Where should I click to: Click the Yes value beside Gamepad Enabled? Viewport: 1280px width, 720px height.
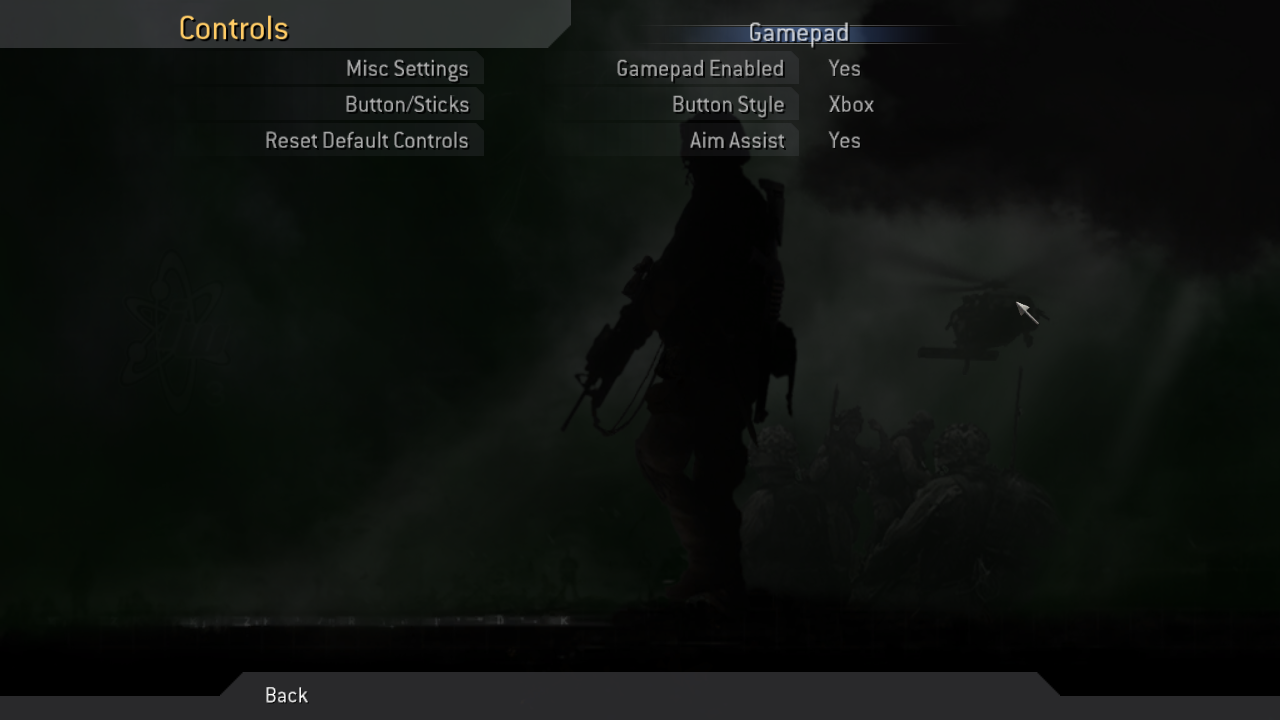pos(845,69)
